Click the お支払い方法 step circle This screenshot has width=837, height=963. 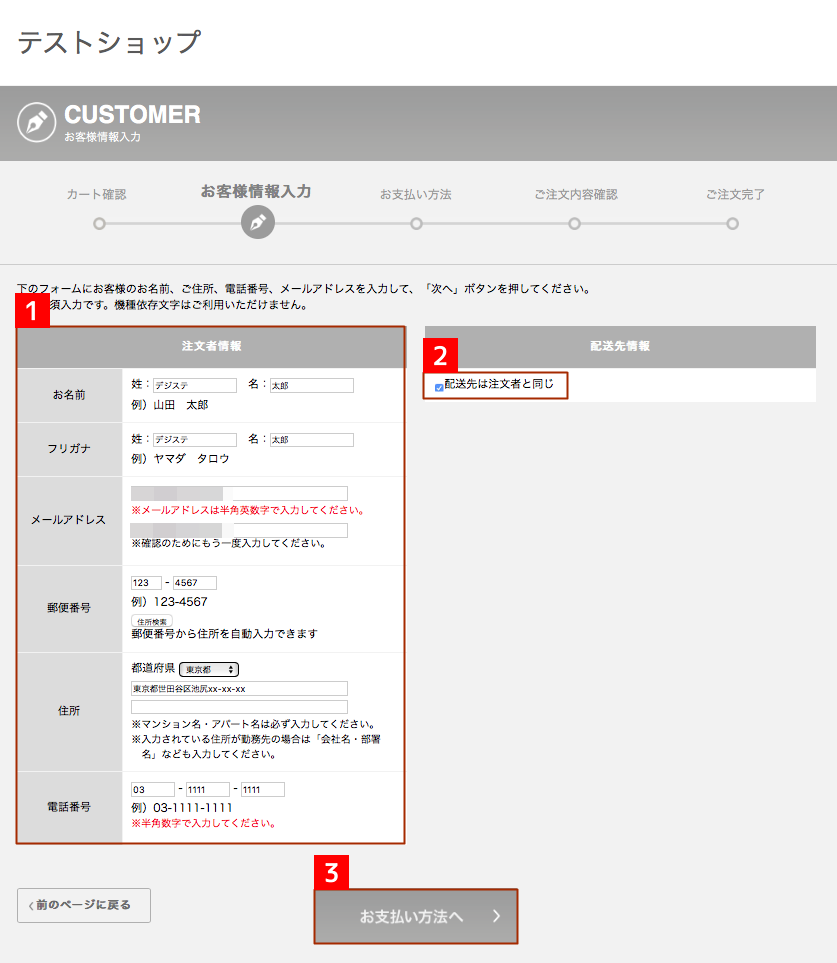pos(416,224)
